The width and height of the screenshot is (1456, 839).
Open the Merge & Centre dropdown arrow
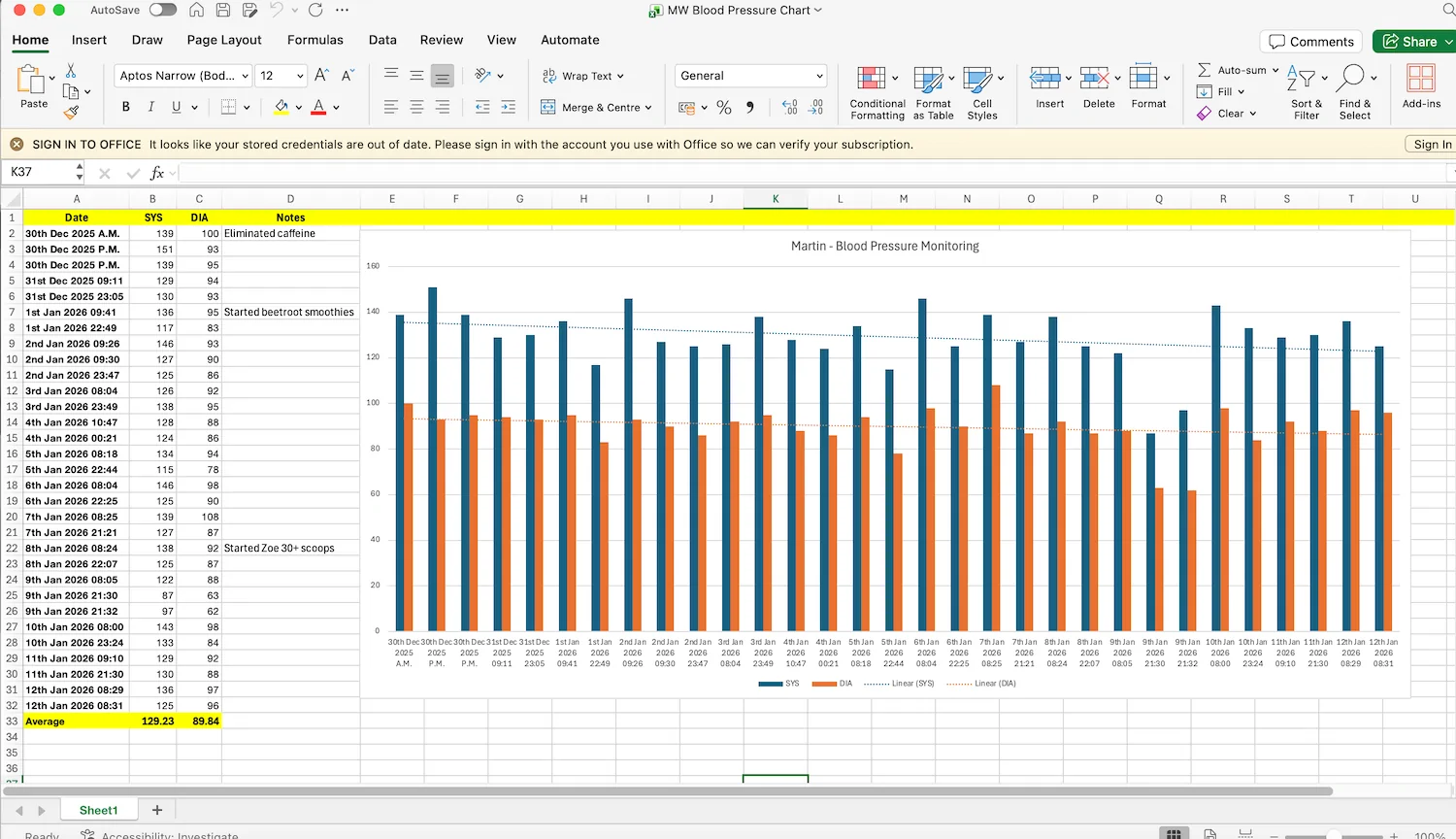tap(647, 108)
